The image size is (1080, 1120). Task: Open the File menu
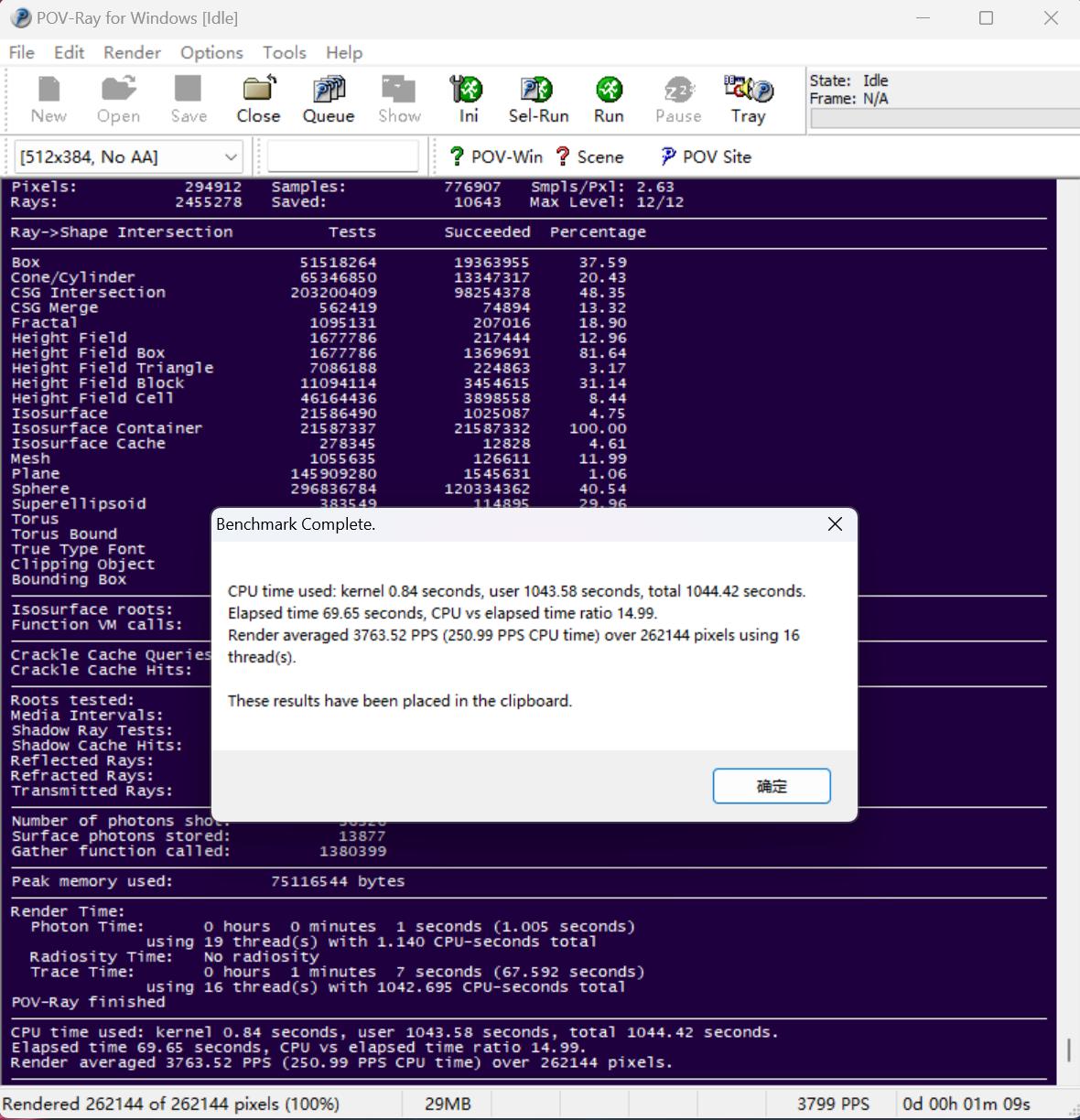(21, 52)
